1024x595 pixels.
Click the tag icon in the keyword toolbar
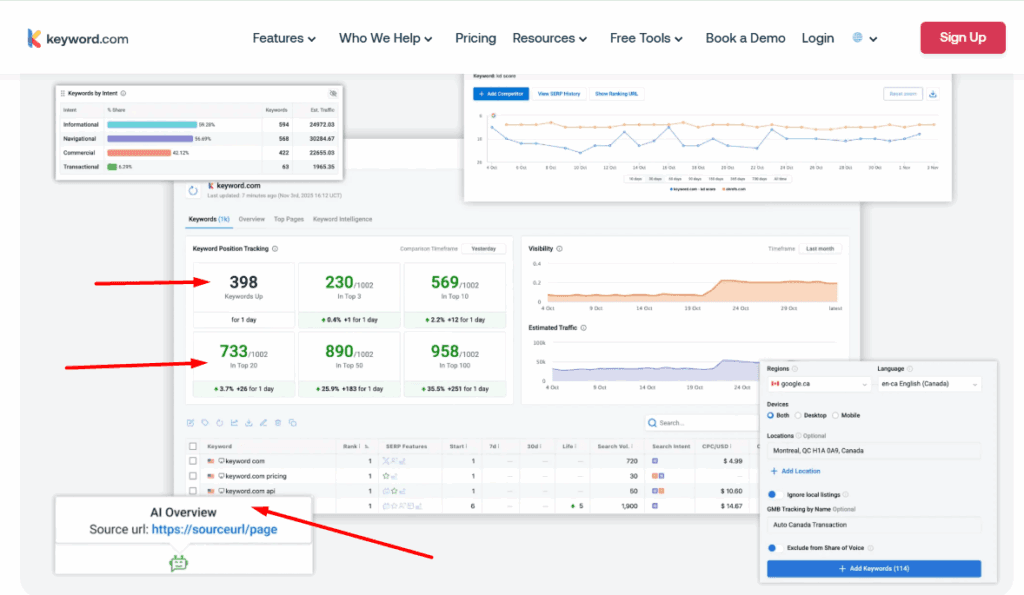click(x=204, y=423)
